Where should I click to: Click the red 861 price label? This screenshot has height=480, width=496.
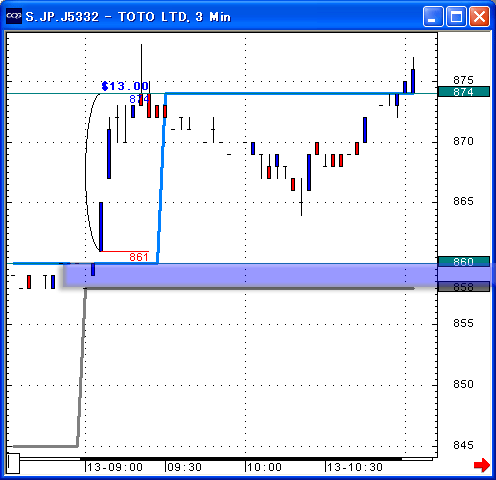click(x=139, y=257)
